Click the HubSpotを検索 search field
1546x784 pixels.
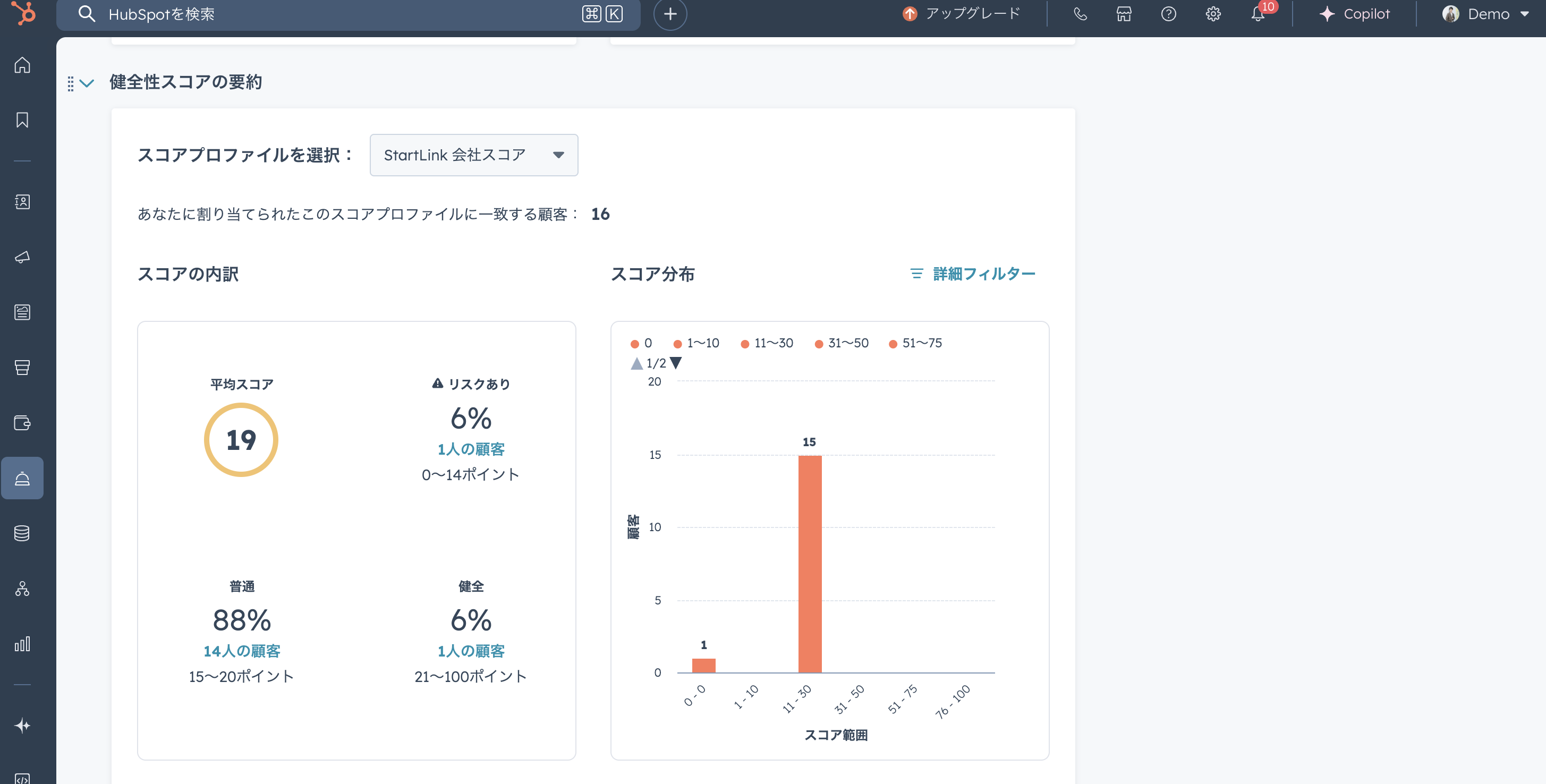pos(336,14)
